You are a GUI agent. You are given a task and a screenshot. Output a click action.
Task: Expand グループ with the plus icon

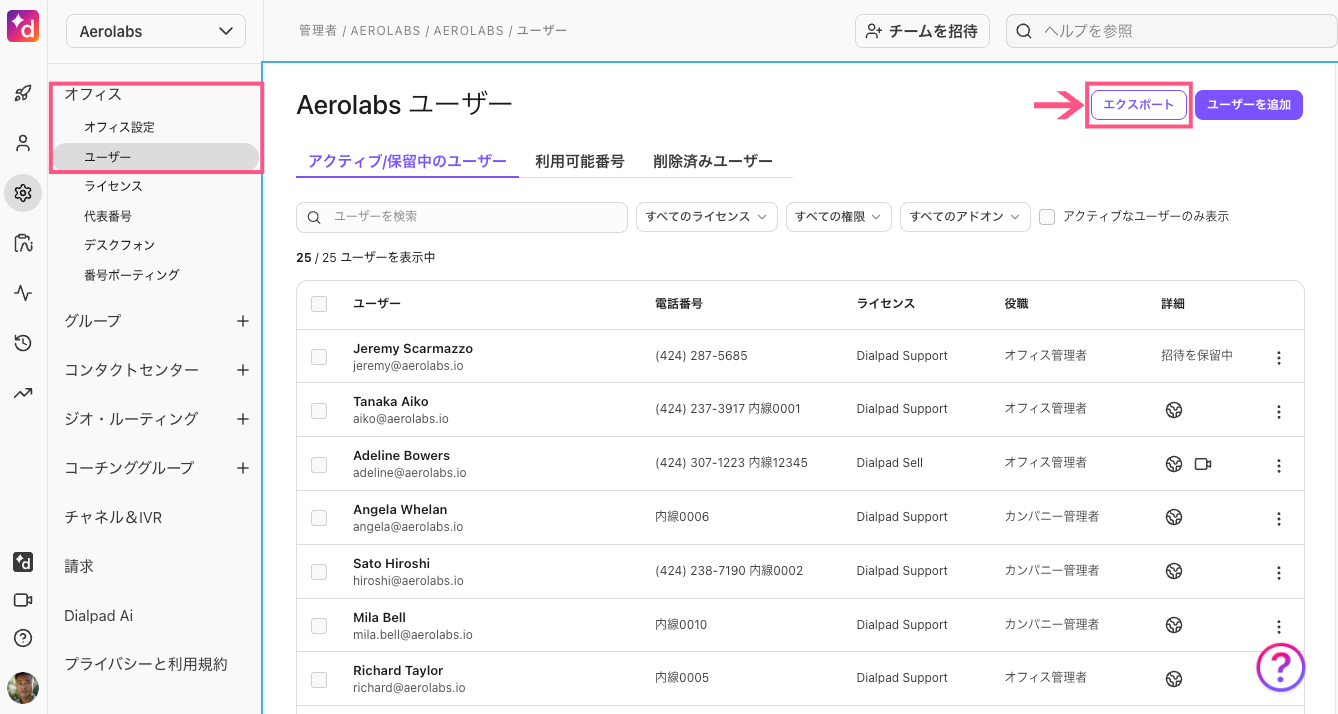tap(242, 321)
